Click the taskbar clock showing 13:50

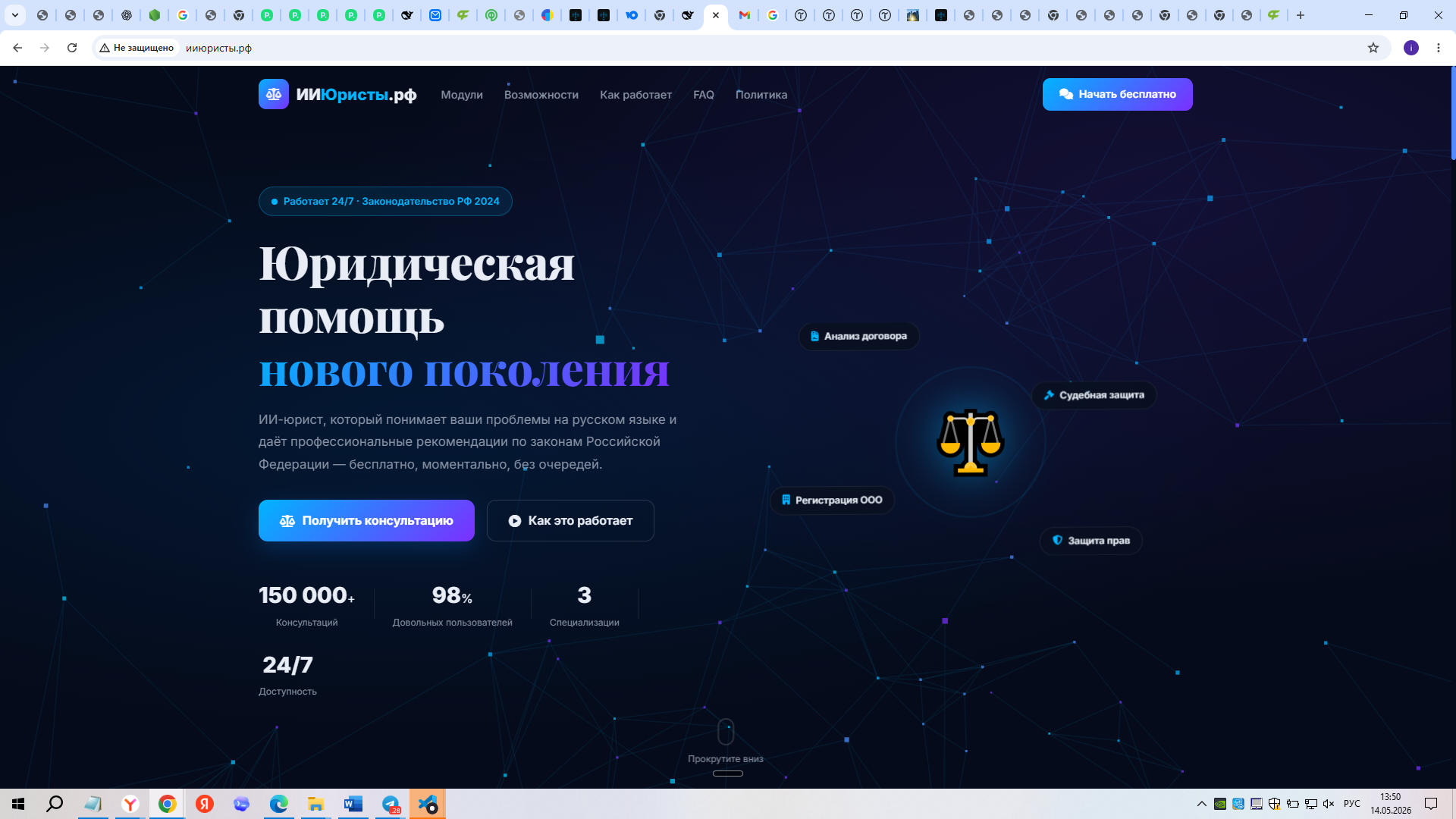1391,804
